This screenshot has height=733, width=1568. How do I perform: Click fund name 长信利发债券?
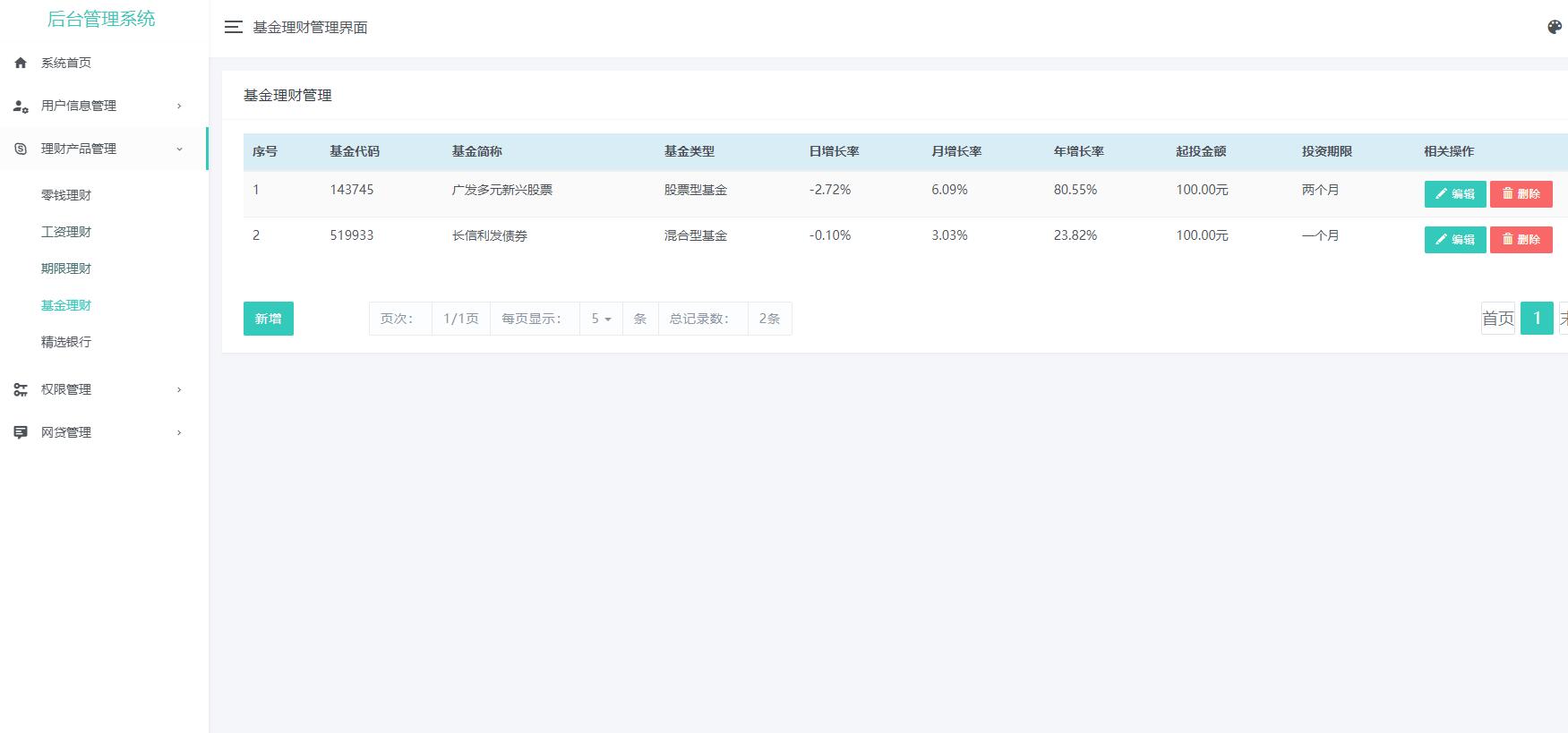(x=490, y=235)
